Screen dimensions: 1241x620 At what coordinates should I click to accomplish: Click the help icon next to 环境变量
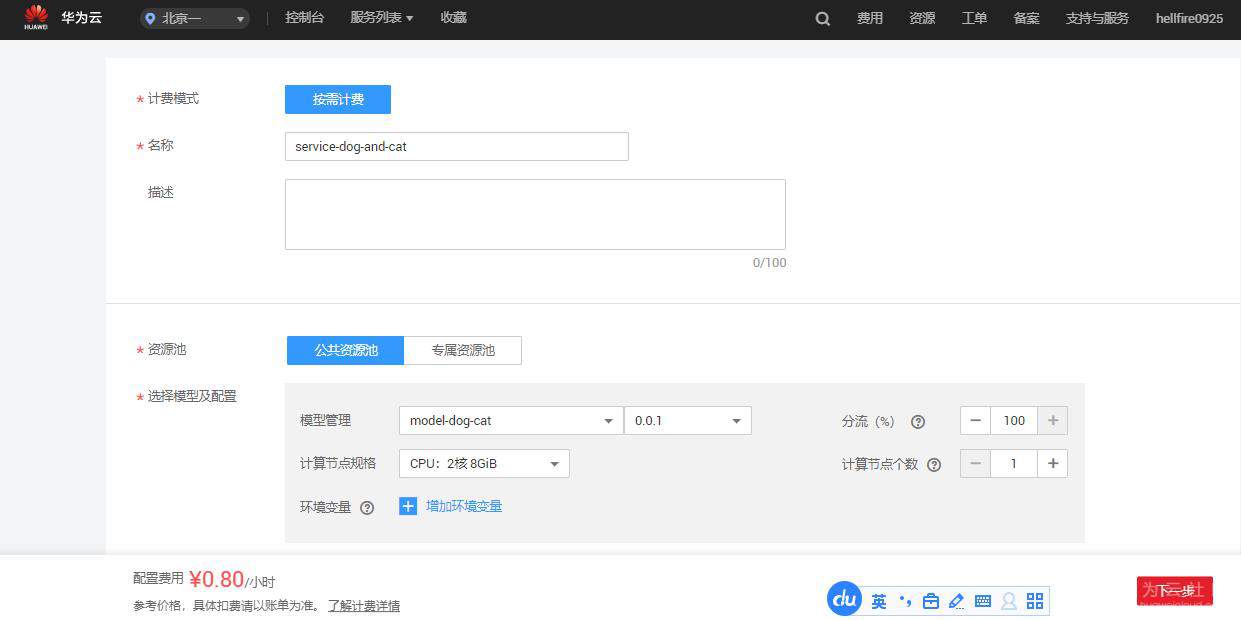click(367, 508)
